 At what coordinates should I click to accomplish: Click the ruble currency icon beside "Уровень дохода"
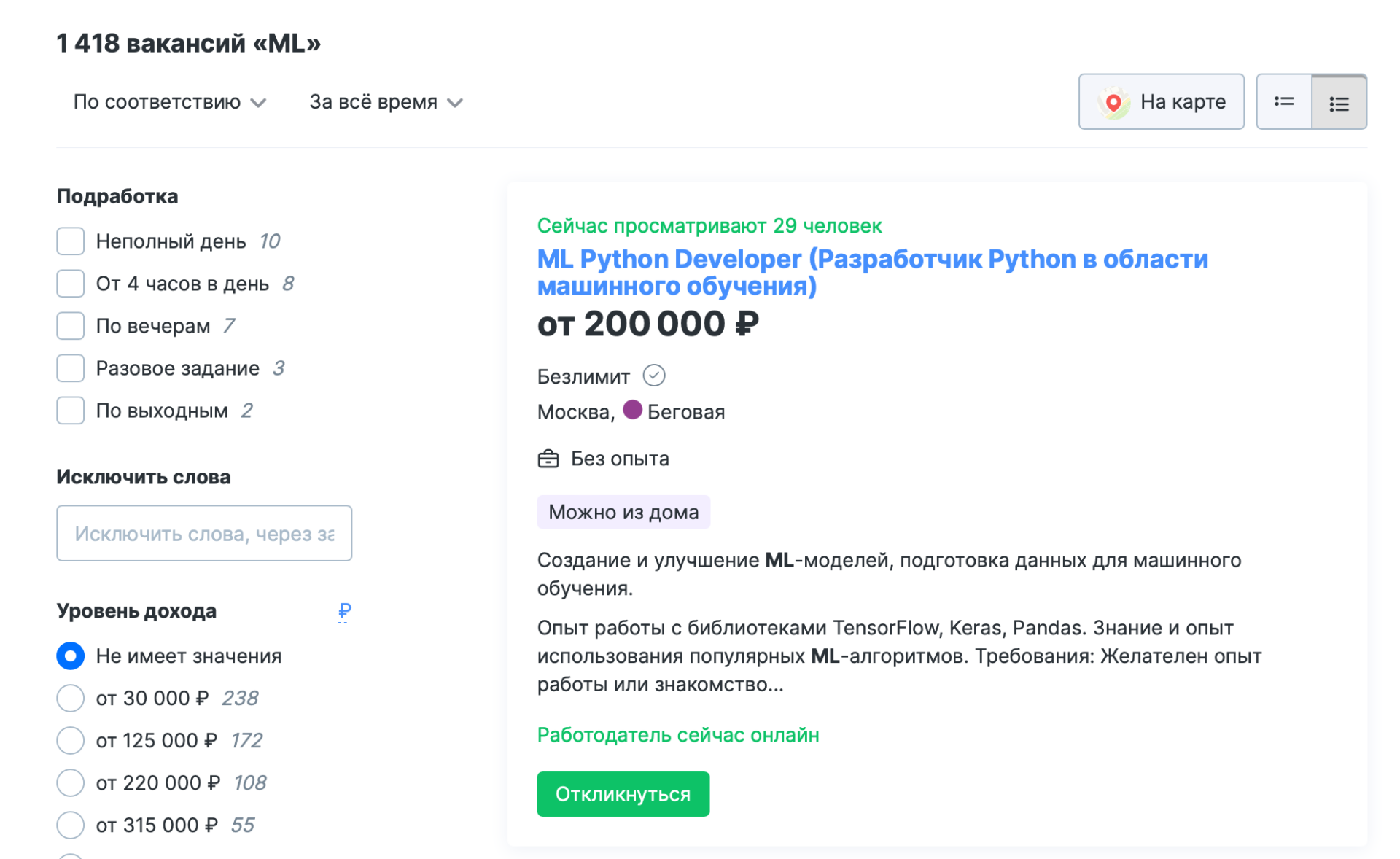(x=344, y=613)
